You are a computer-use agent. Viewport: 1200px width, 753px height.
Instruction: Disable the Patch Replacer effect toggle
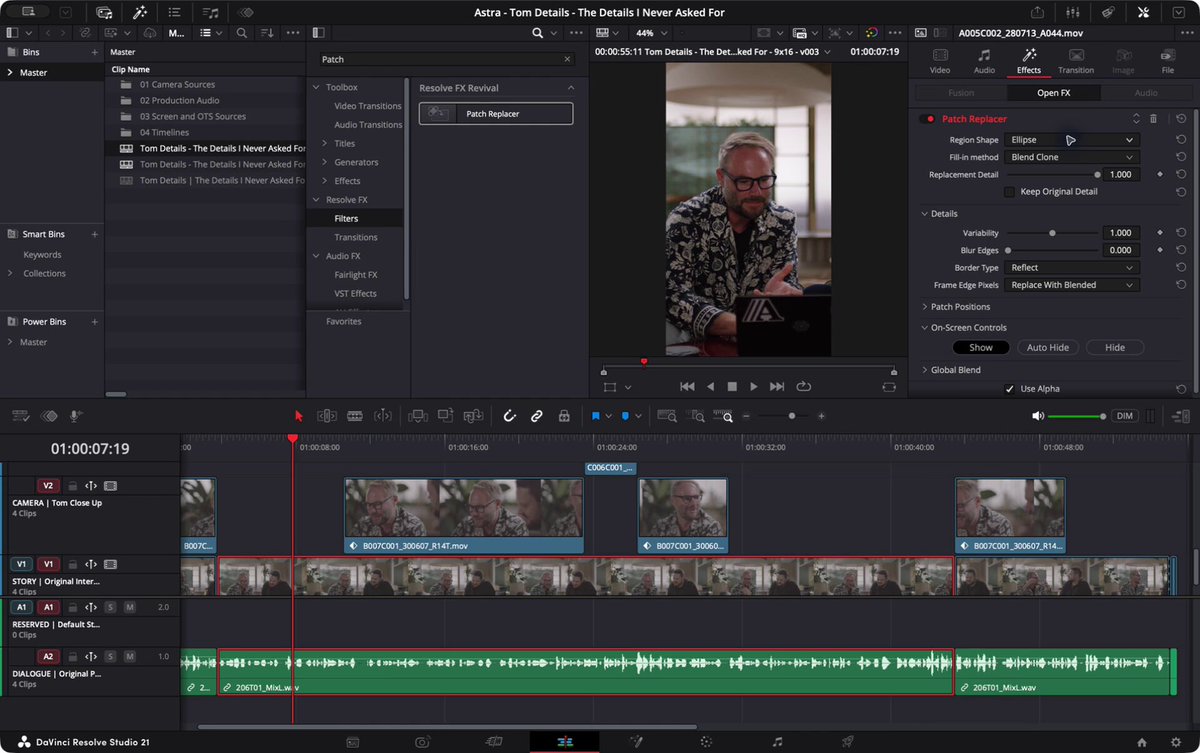click(929, 119)
